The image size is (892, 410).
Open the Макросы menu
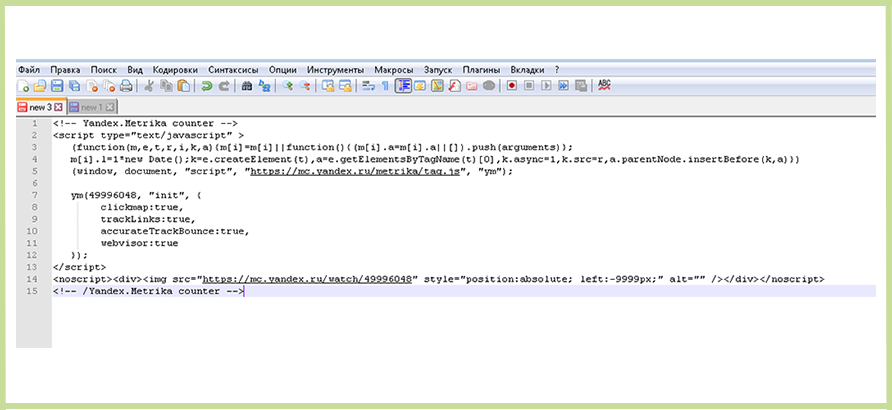tap(394, 70)
